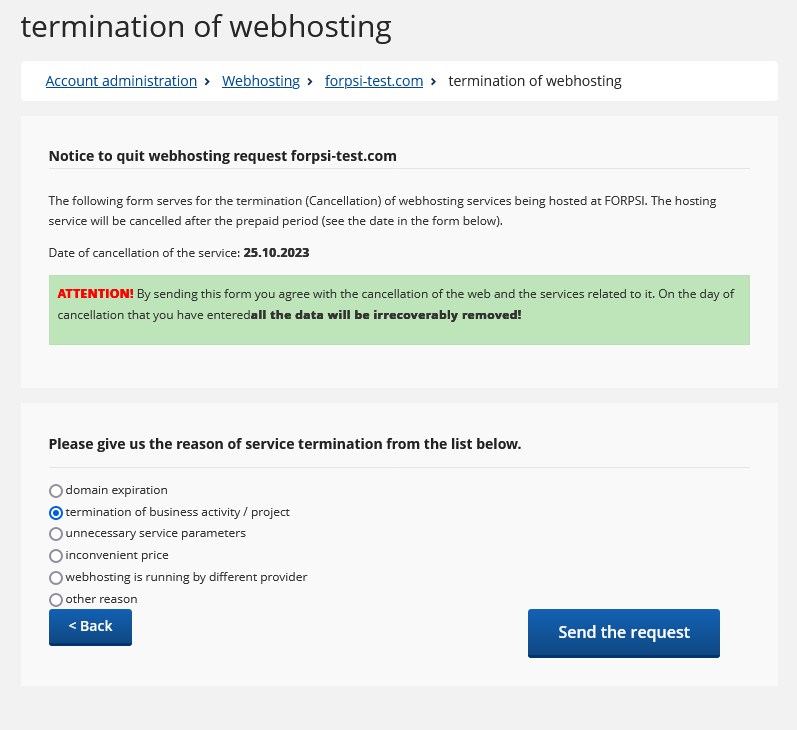Screen dimensions: 797x730
Task: Open the forpsi-test.com breadcrumb link
Action: pos(374,81)
